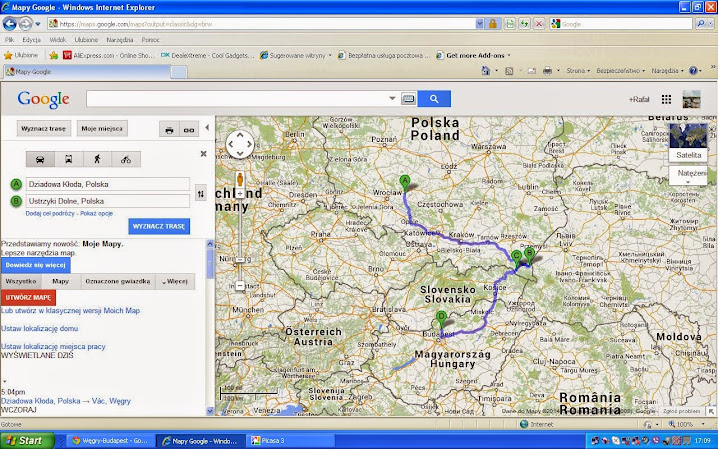Open the Widok menu
Screen dimensions: 718x449
click(x=58, y=40)
